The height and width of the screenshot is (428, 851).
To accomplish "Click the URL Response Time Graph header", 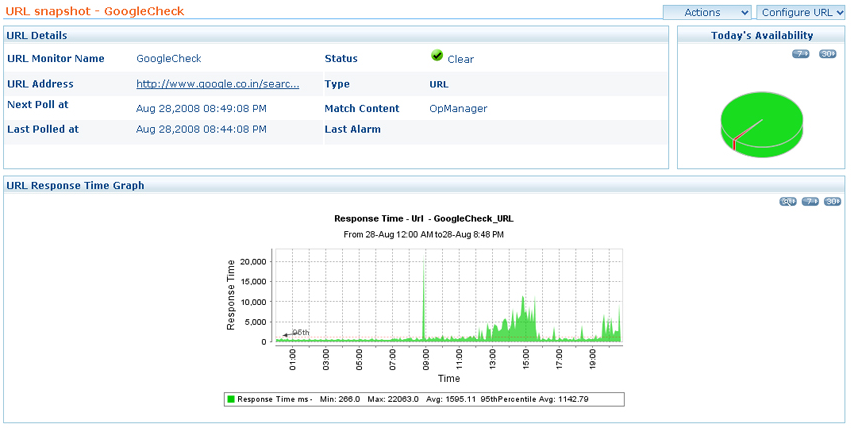I will [x=75, y=185].
